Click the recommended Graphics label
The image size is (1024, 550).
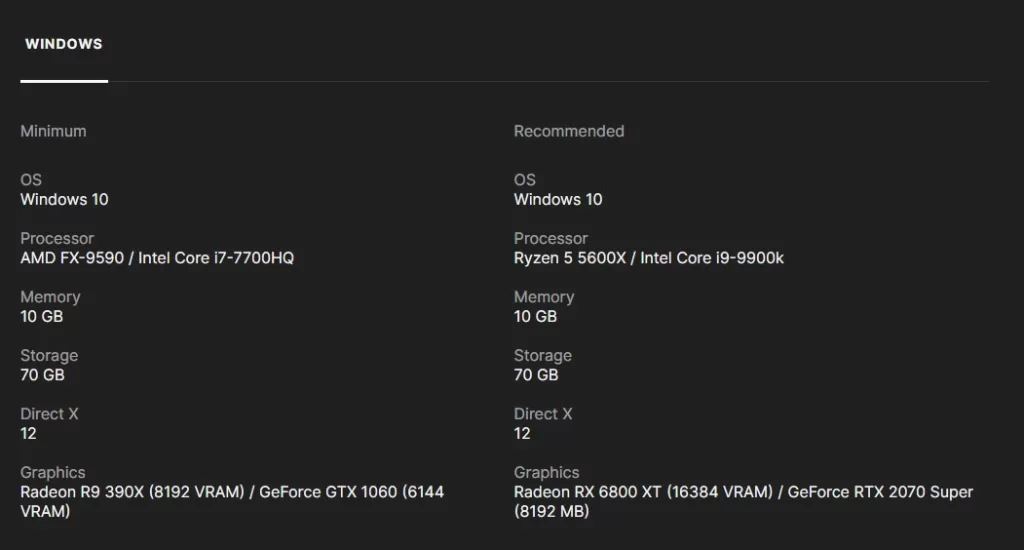pyautogui.click(x=547, y=472)
